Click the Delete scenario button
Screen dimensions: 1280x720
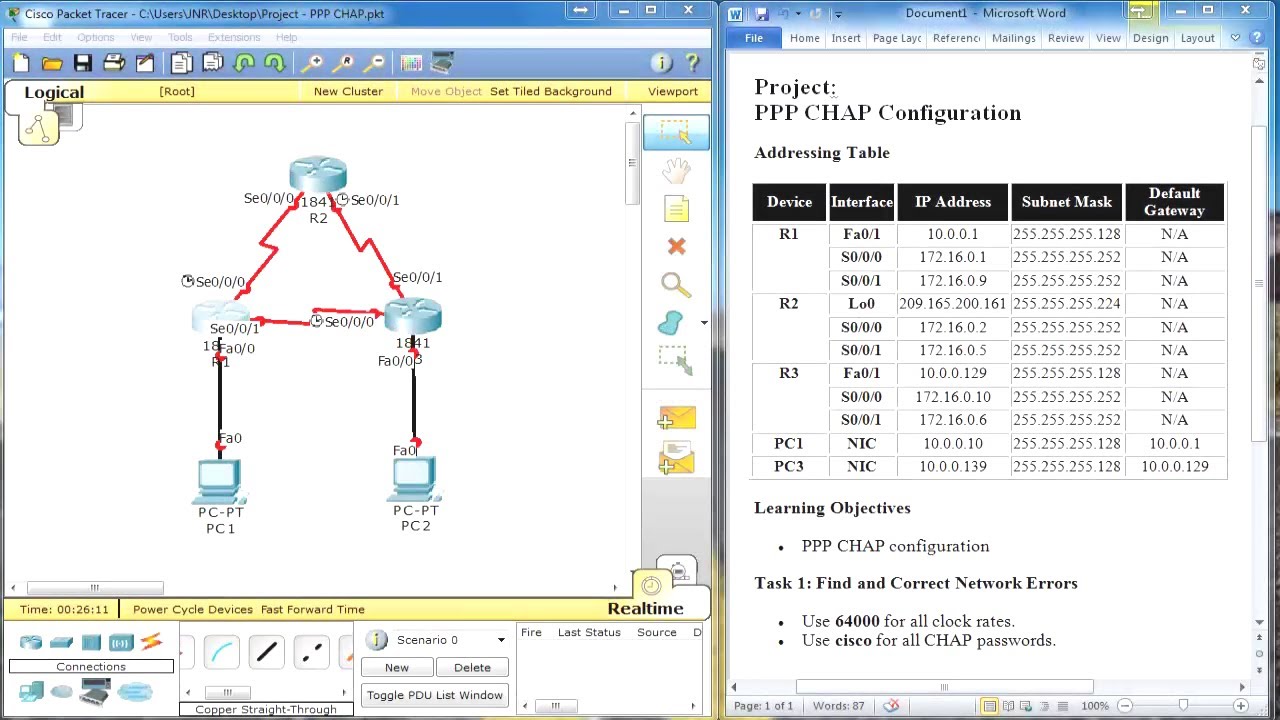pyautogui.click(x=472, y=667)
